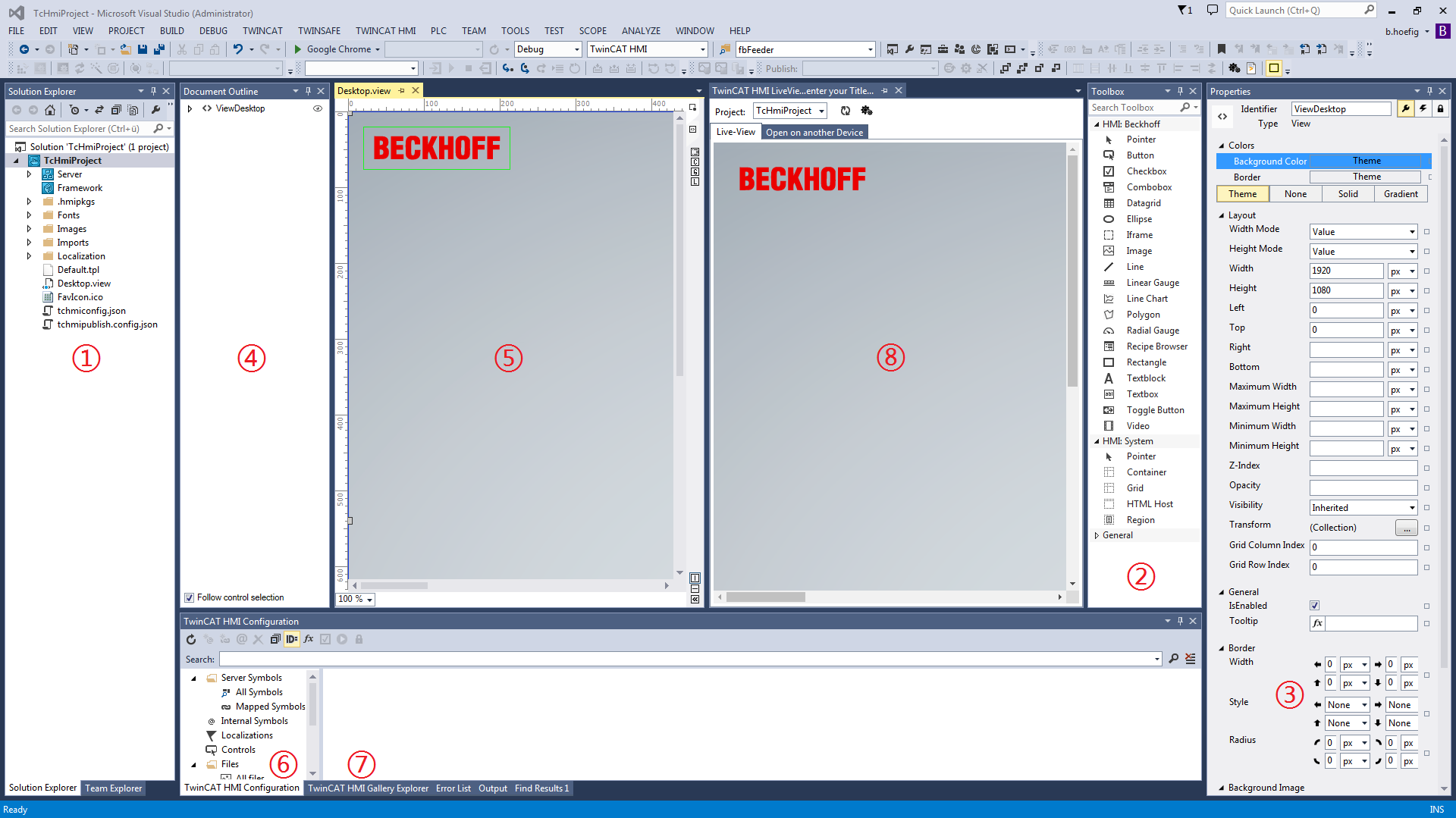This screenshot has width=1456, height=818.
Task: Click the collapse-all icon in Configuration toolbar
Action: [275, 639]
